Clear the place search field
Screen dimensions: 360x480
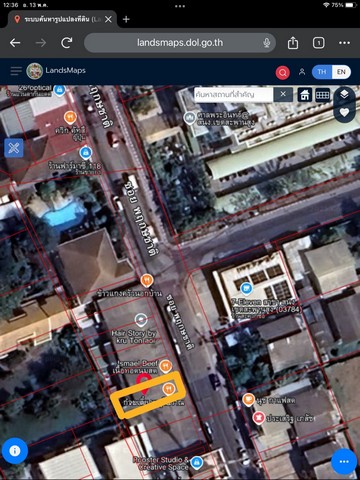283,94
